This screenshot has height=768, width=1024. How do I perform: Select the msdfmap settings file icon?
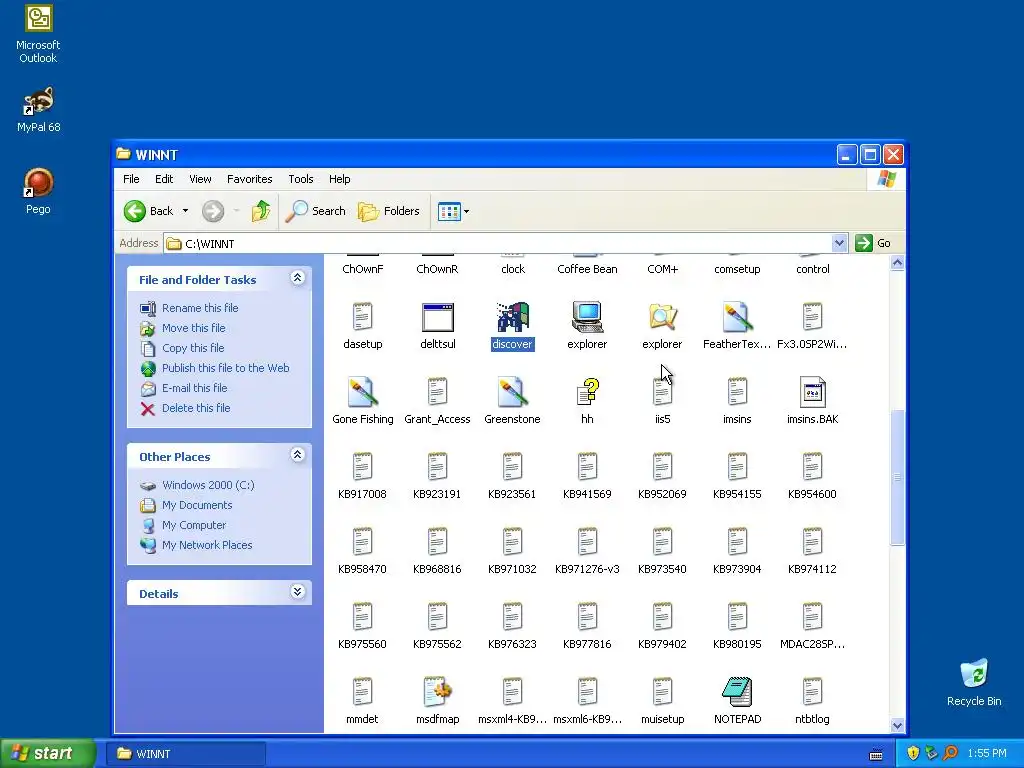(438, 692)
